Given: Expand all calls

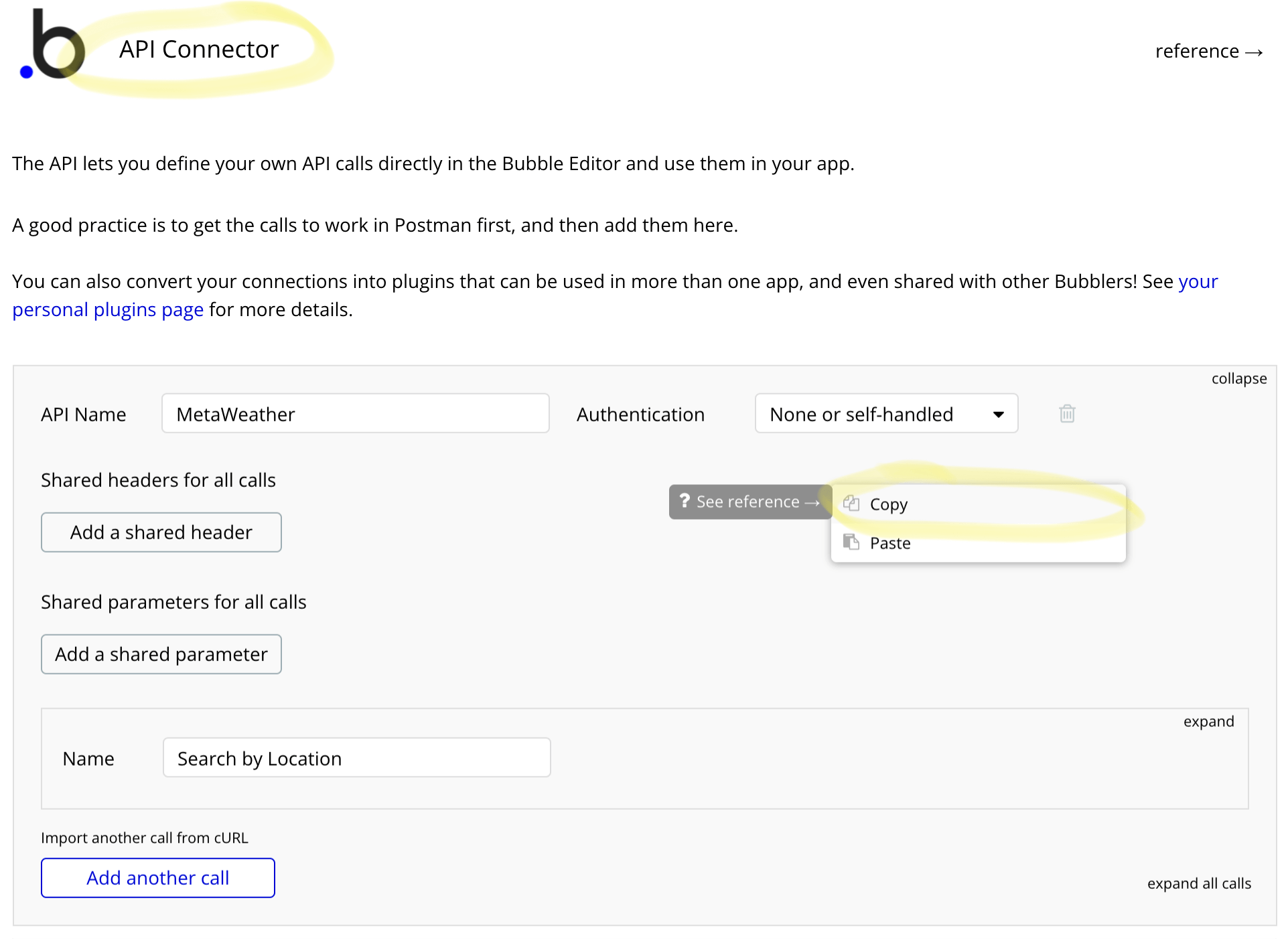Looking at the screenshot, I should pos(1198,883).
